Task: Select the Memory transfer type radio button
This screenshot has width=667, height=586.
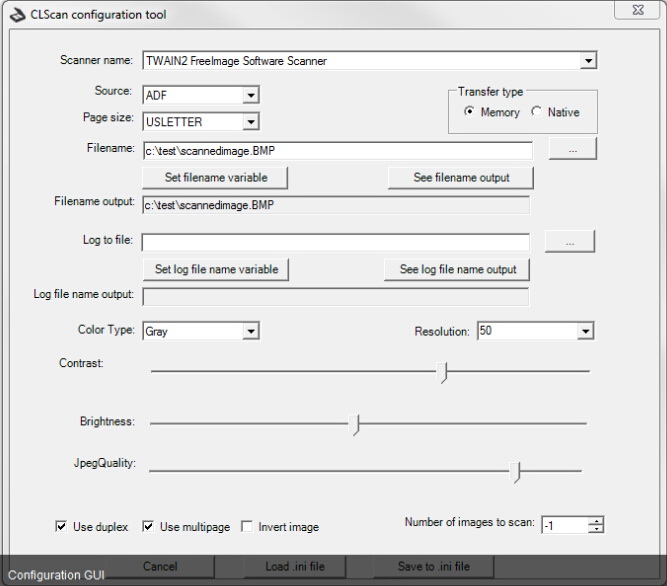Action: pyautogui.click(x=469, y=111)
